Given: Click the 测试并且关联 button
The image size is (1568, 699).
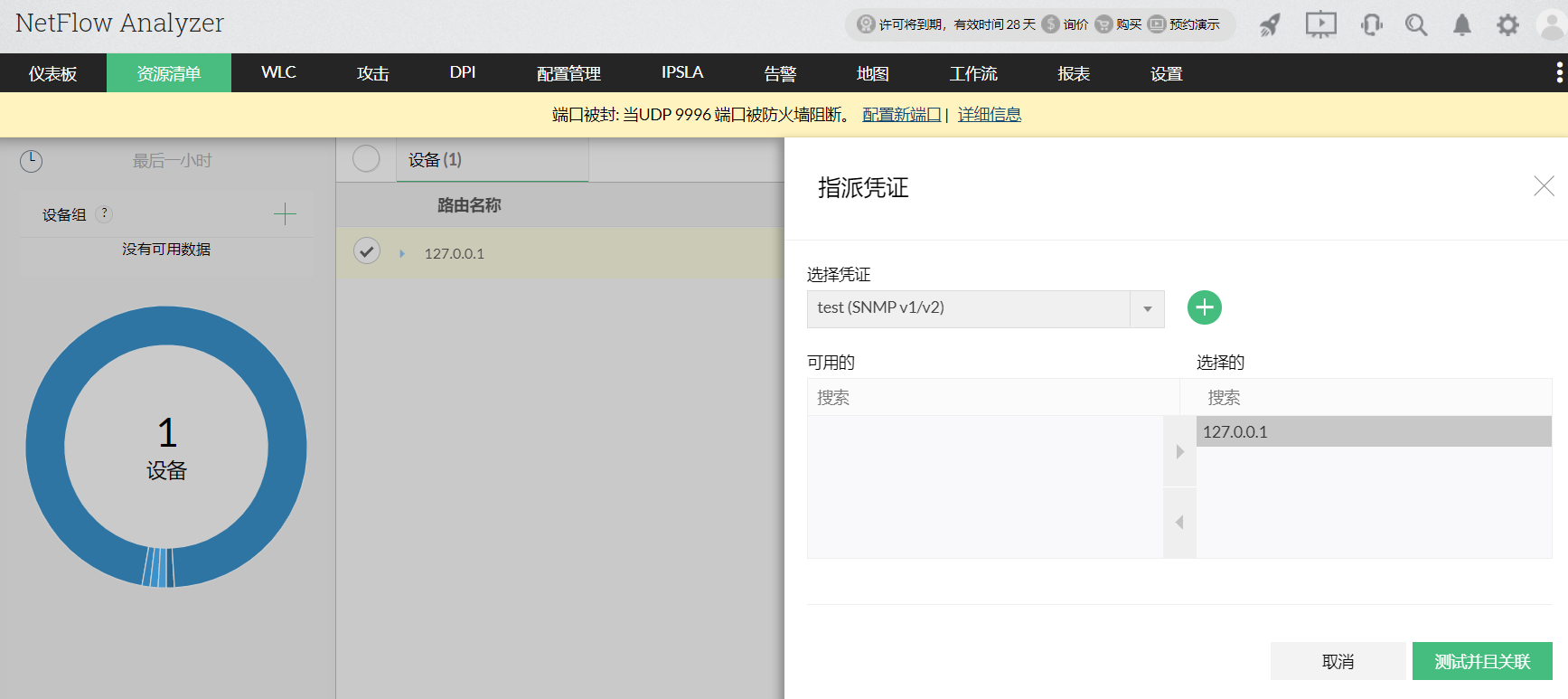Looking at the screenshot, I should tap(1482, 661).
